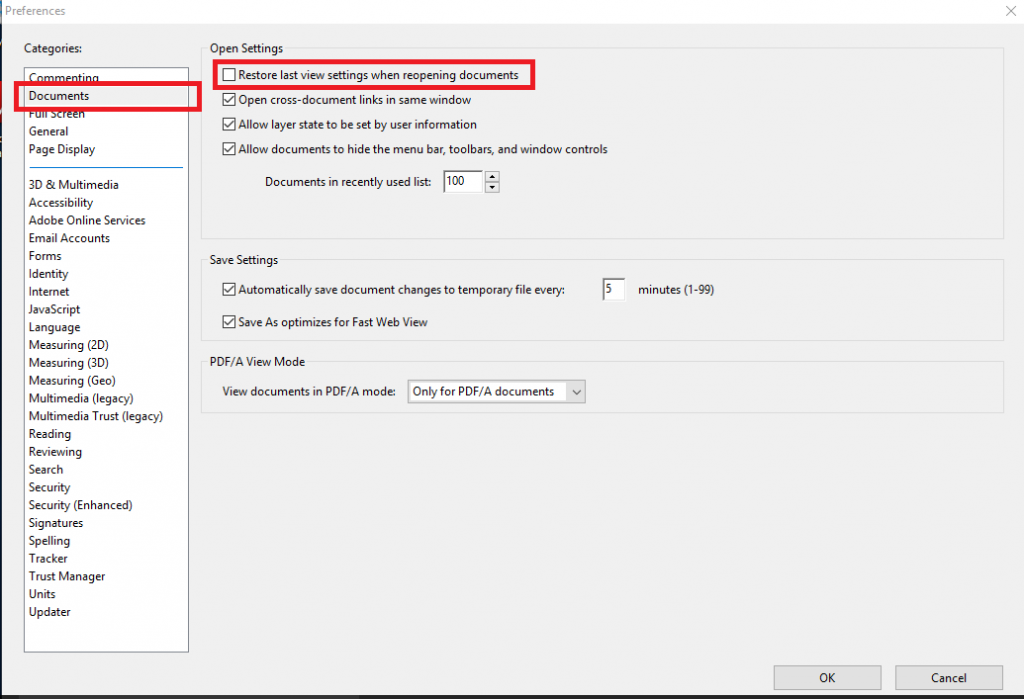The width and height of the screenshot is (1024, 699).
Task: Toggle Save As optimizes for Fast Web View
Action: (227, 323)
